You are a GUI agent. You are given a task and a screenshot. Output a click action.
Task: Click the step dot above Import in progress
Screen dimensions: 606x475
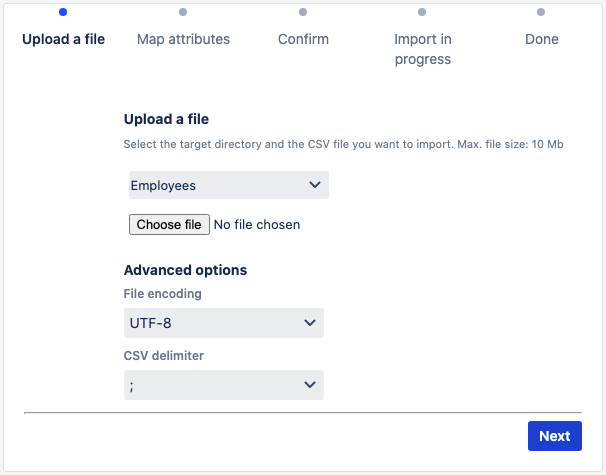coord(422,12)
